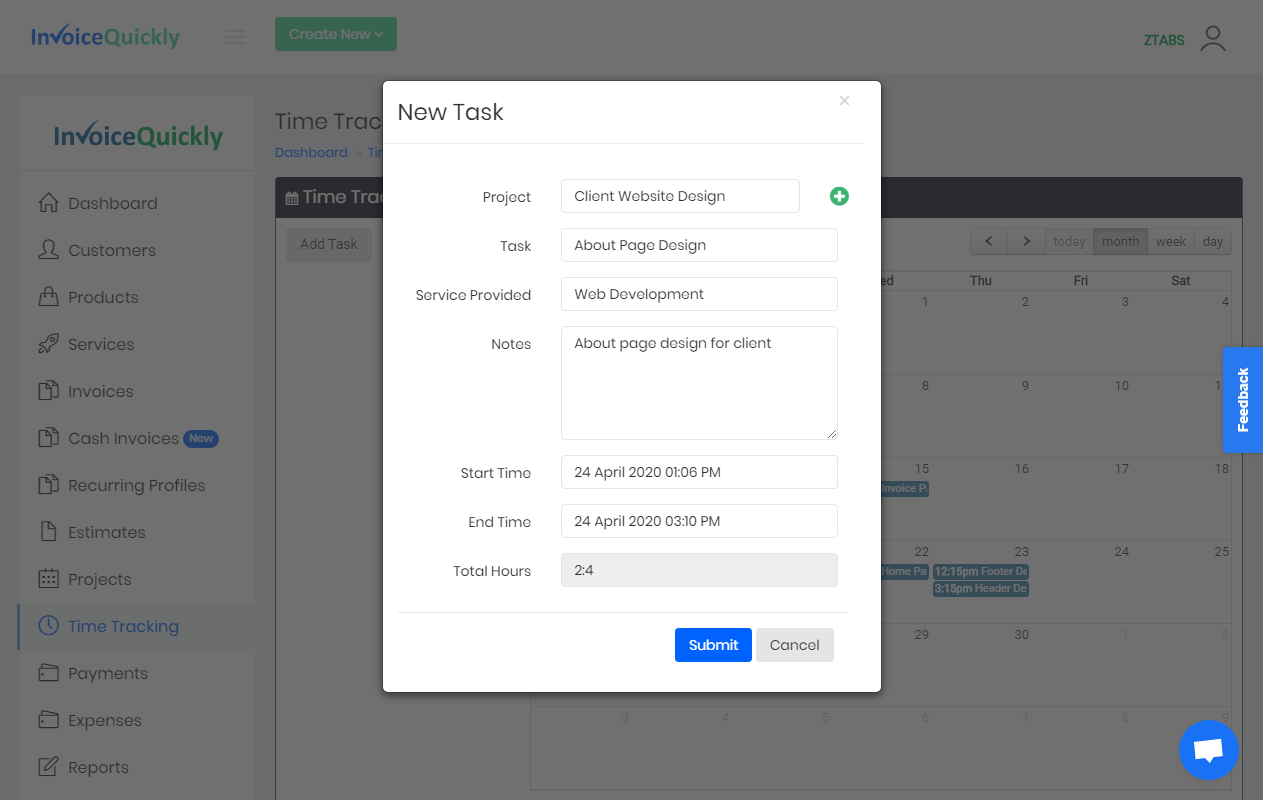Open Time Tracking in the sidebar
Screen dimensions: 1263x800
(x=123, y=626)
